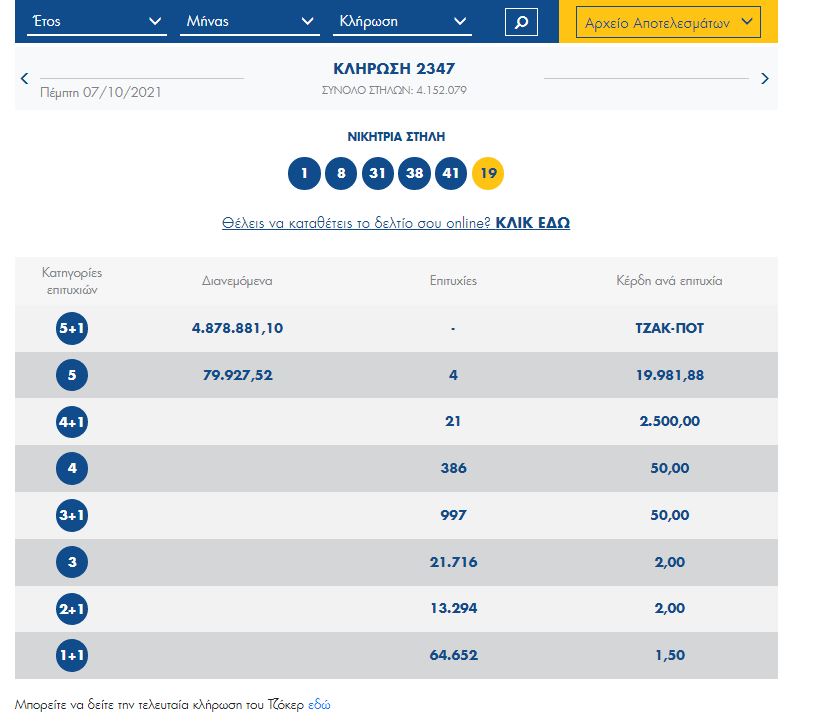
Task: Click the ΚΛΗΡΩΣΗ 2347 draw title
Action: pyautogui.click(x=394, y=69)
